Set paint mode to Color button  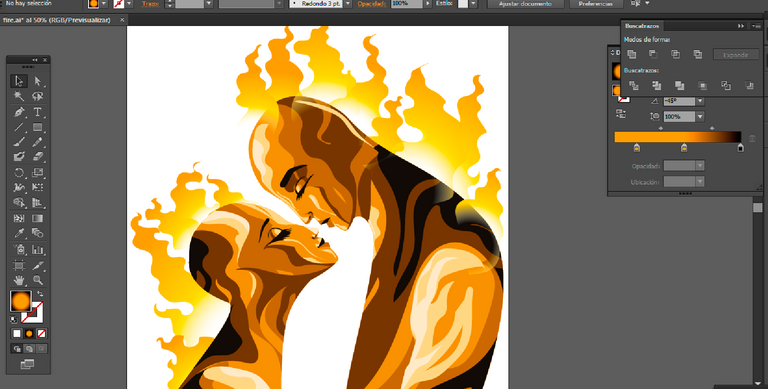pos(17,334)
